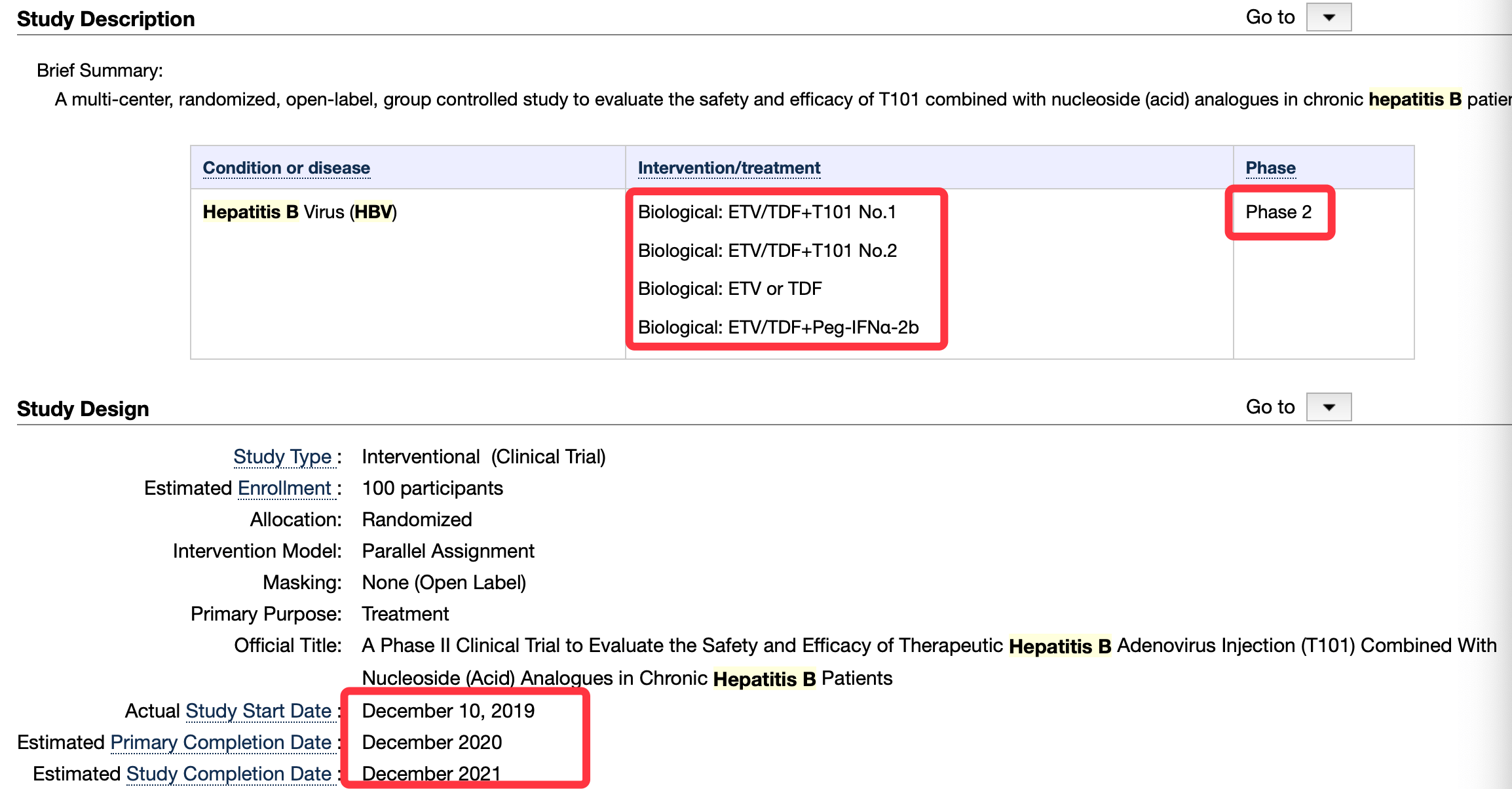Screen dimensions: 1512x789
Task: Select the 'December 2020' primary completion date
Action: (x=432, y=742)
